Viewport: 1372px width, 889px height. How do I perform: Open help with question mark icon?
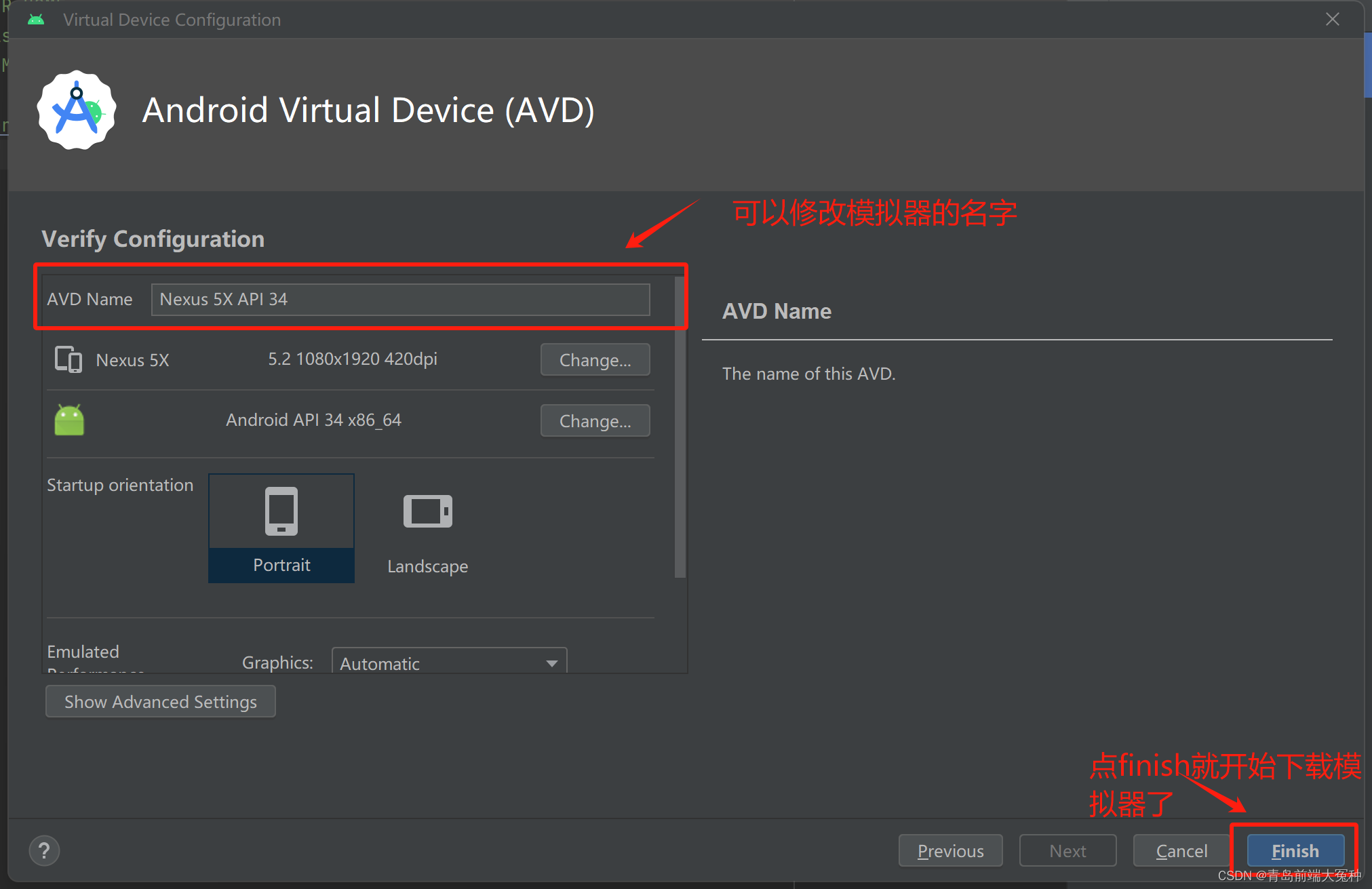(x=44, y=850)
